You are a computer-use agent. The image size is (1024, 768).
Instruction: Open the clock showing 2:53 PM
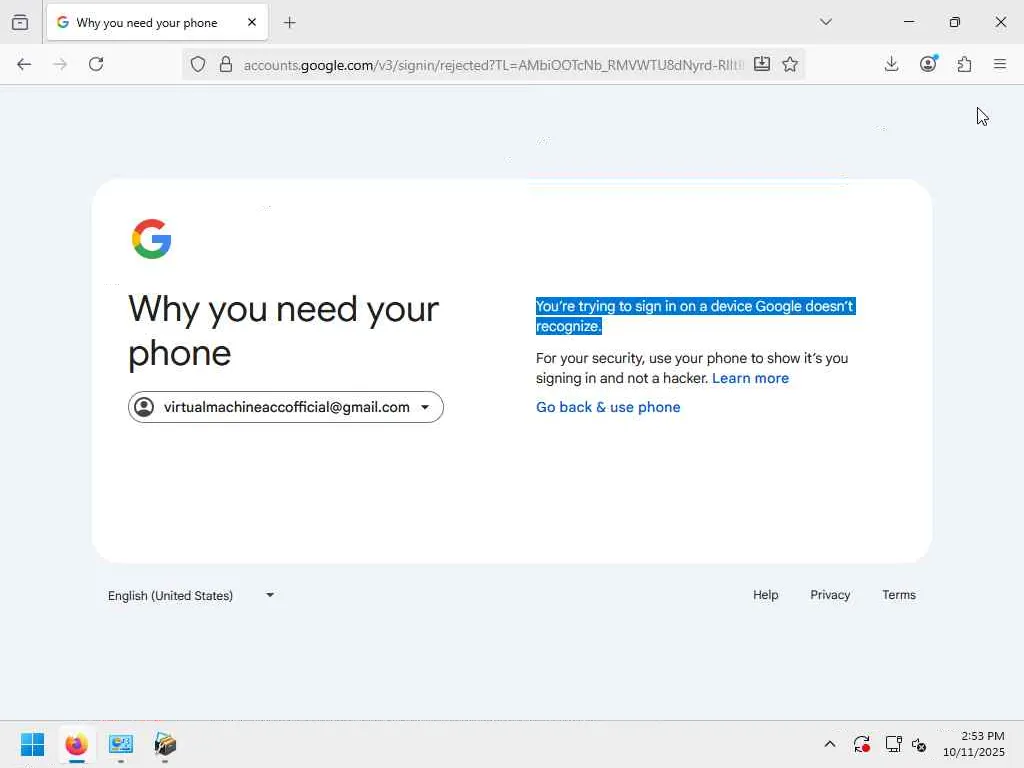tap(974, 744)
